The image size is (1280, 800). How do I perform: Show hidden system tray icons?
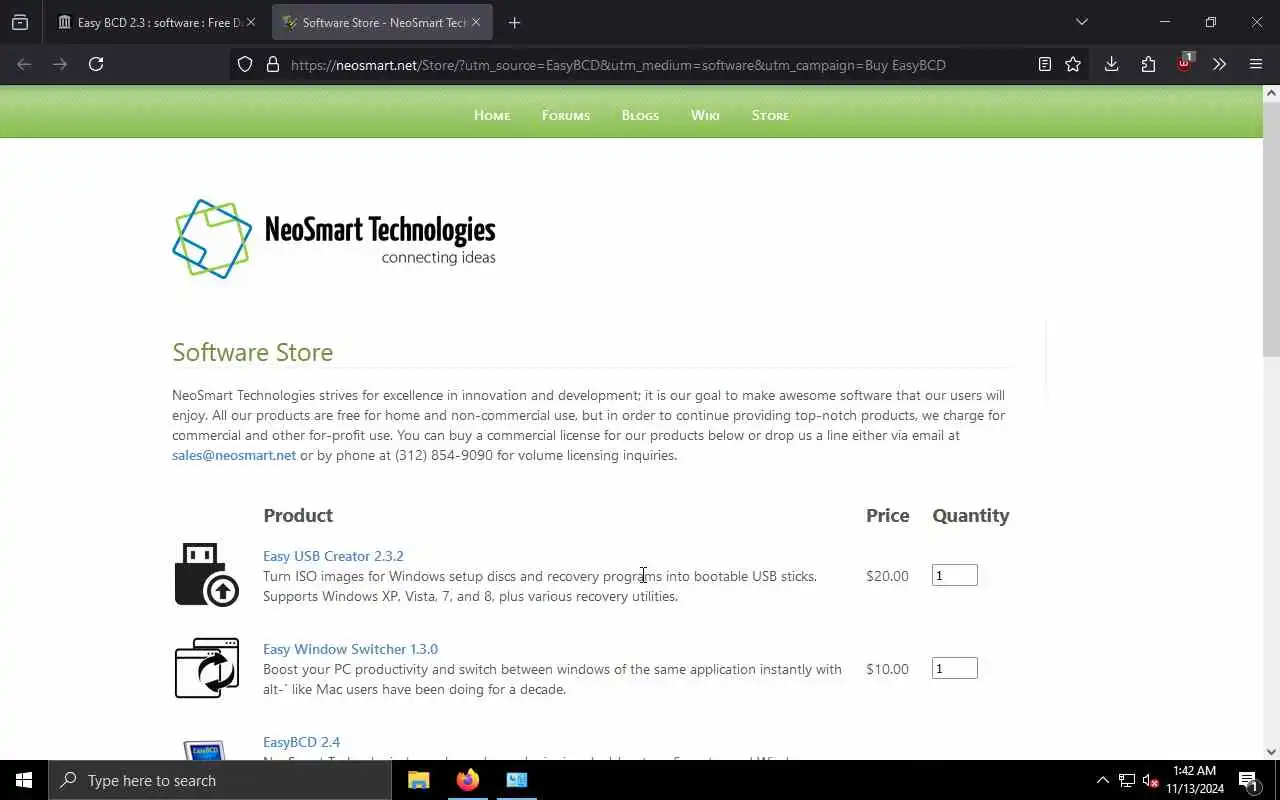tap(1102, 780)
